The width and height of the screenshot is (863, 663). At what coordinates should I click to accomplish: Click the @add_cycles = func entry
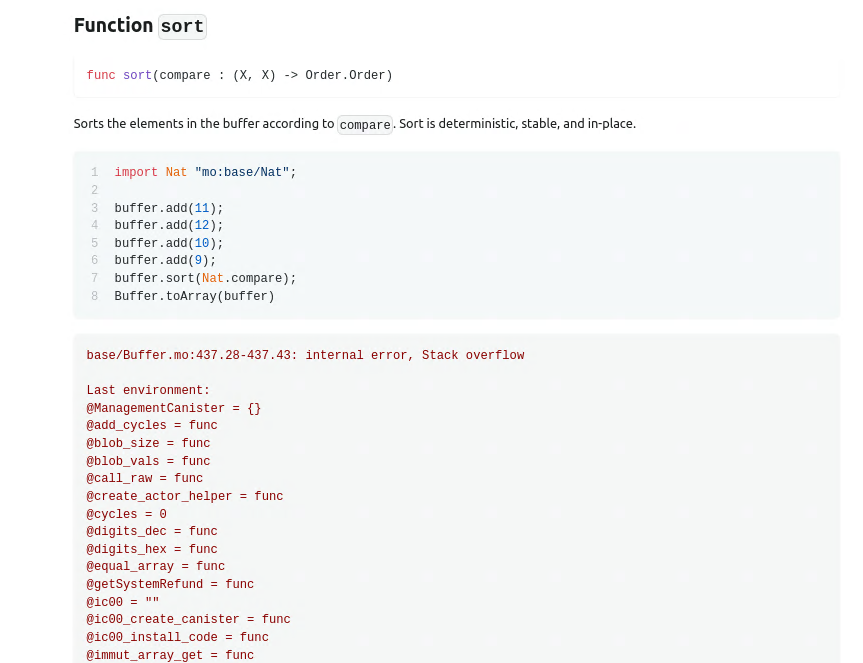152,425
